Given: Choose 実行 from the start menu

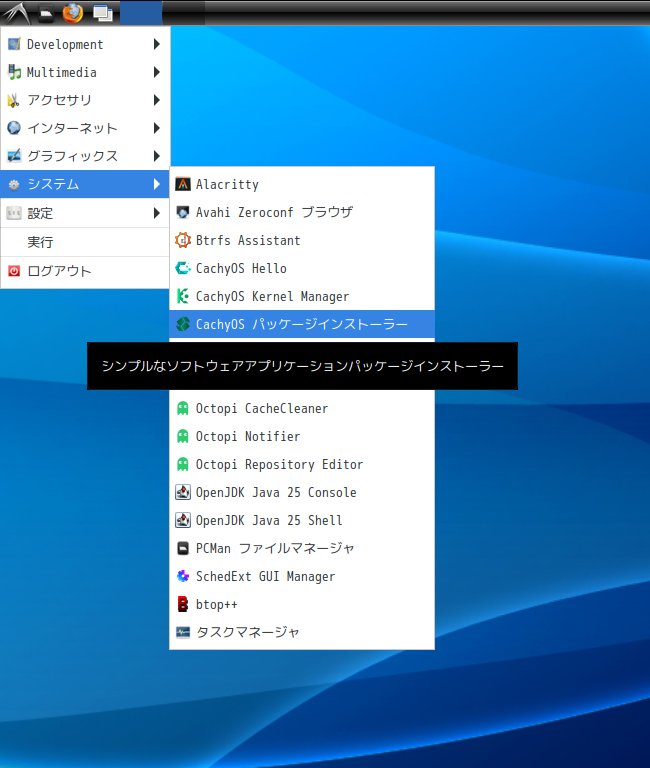Looking at the screenshot, I should (85, 242).
